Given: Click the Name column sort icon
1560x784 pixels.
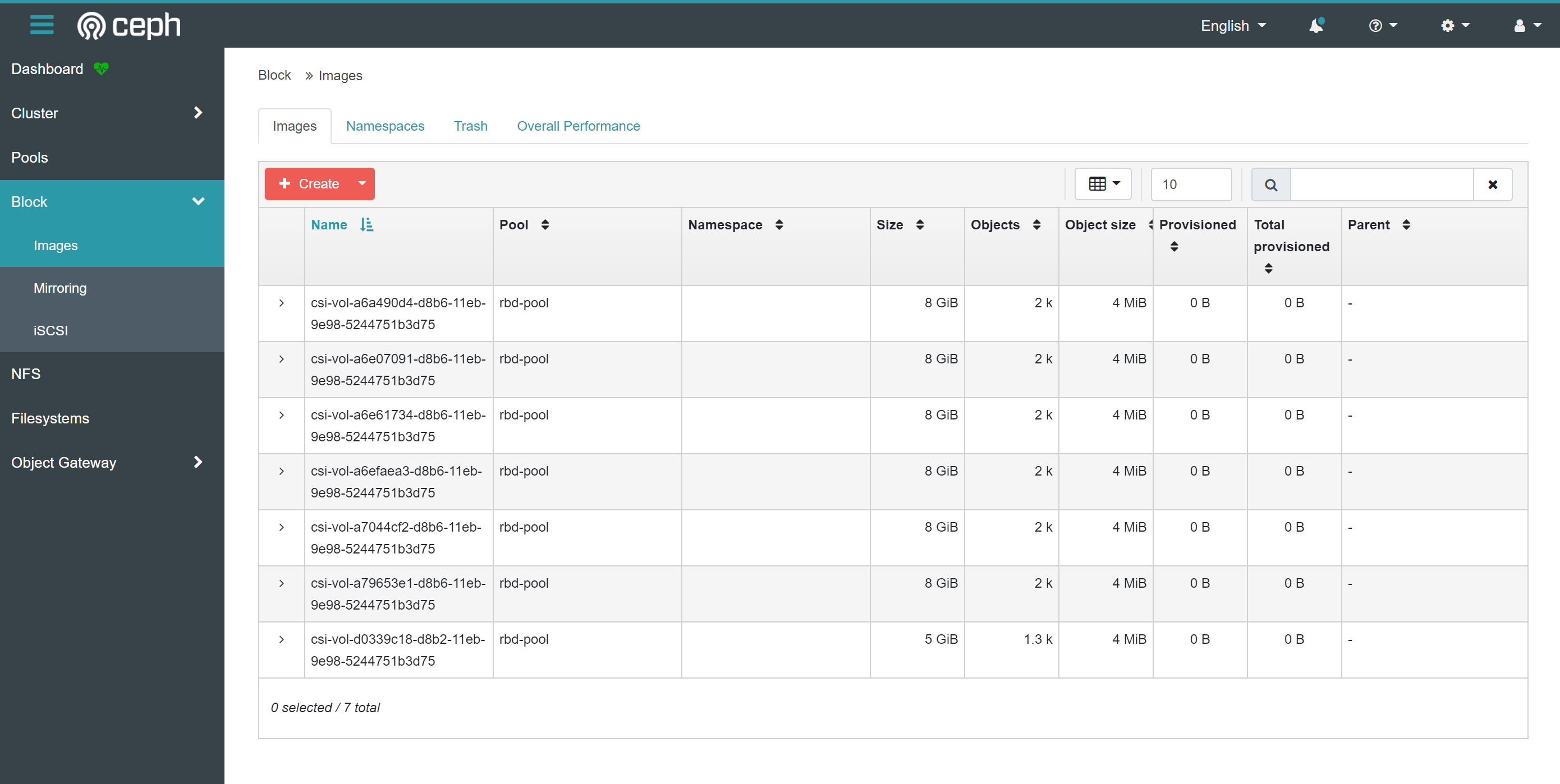Looking at the screenshot, I should coord(366,225).
